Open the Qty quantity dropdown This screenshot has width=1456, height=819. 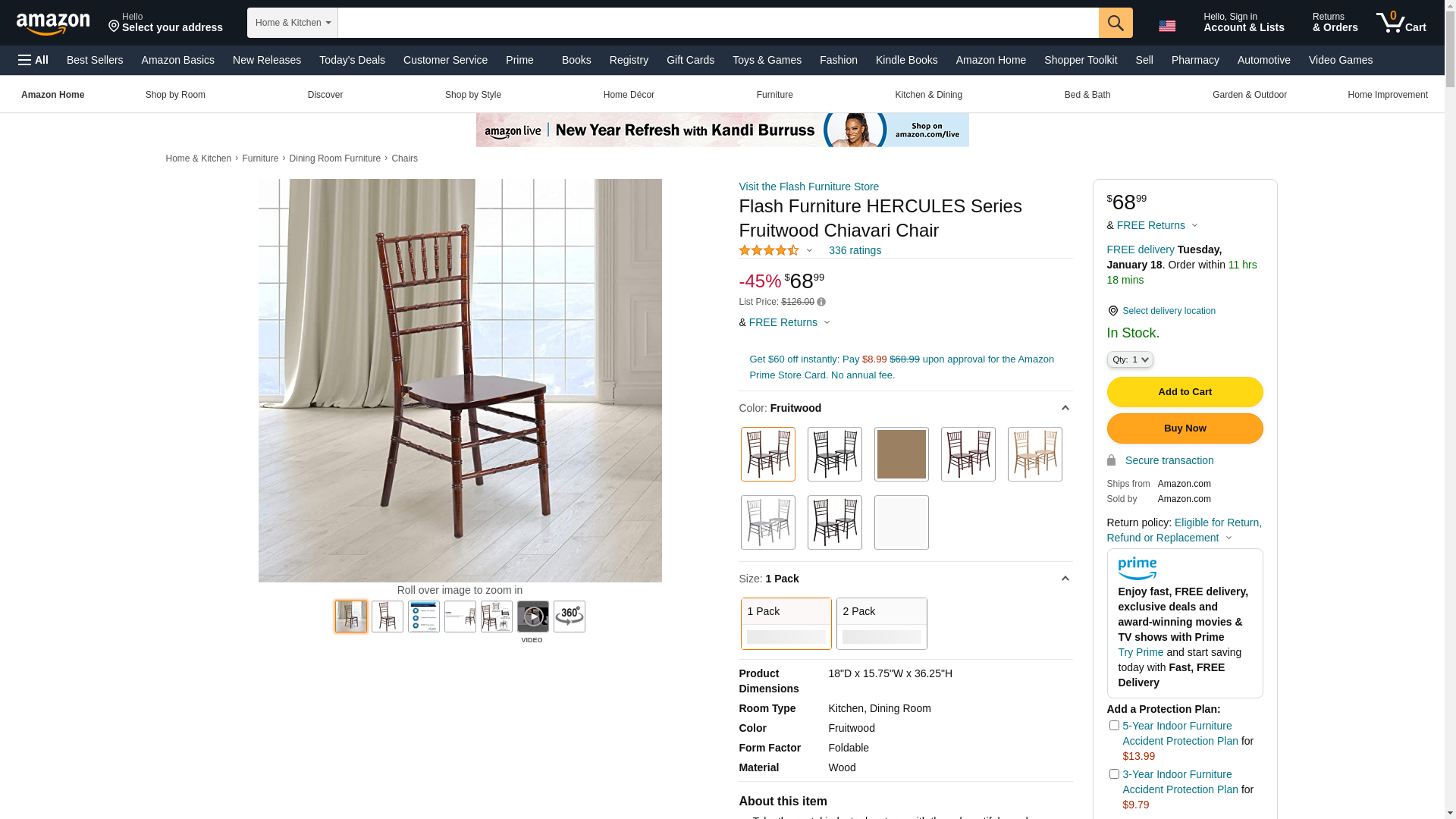[x=1130, y=359]
